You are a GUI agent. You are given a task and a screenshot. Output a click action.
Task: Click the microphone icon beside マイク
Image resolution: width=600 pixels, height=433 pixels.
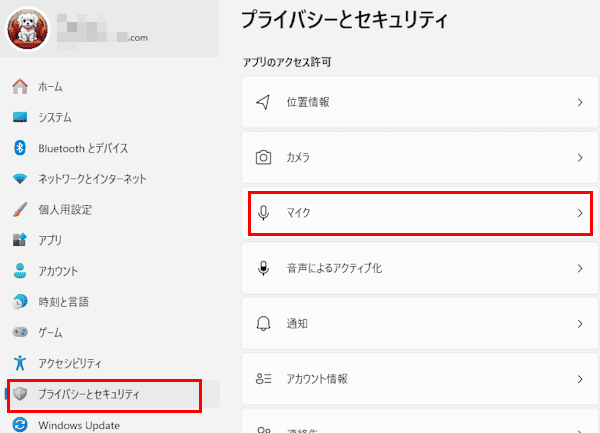(263, 213)
